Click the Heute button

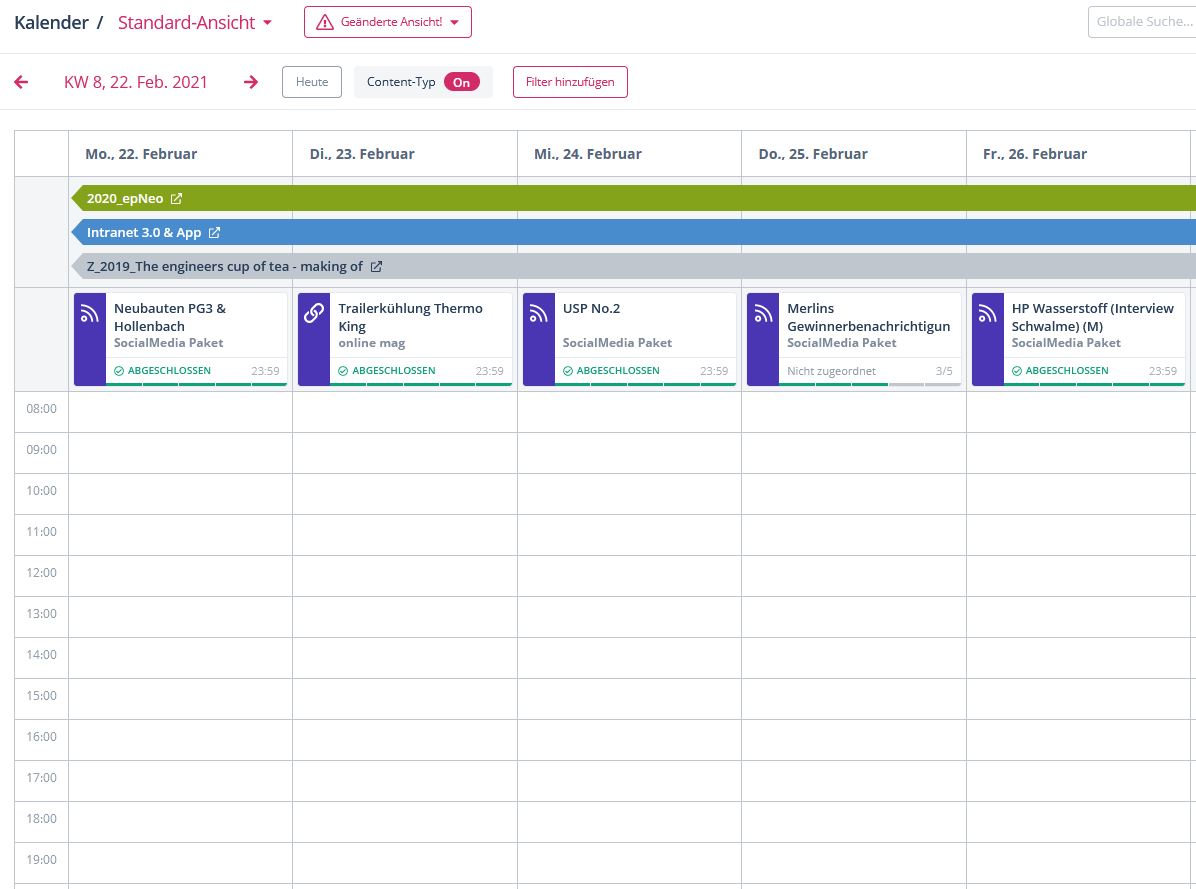[x=312, y=82]
